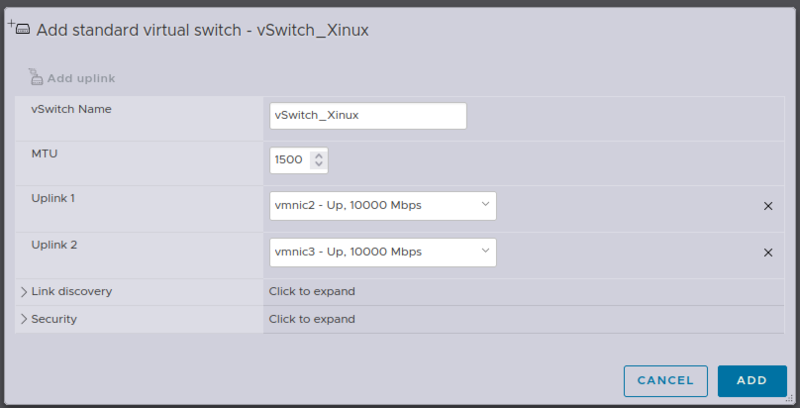Expand the Security section
Image resolution: width=800 pixels, height=408 pixels.
(x=24, y=319)
